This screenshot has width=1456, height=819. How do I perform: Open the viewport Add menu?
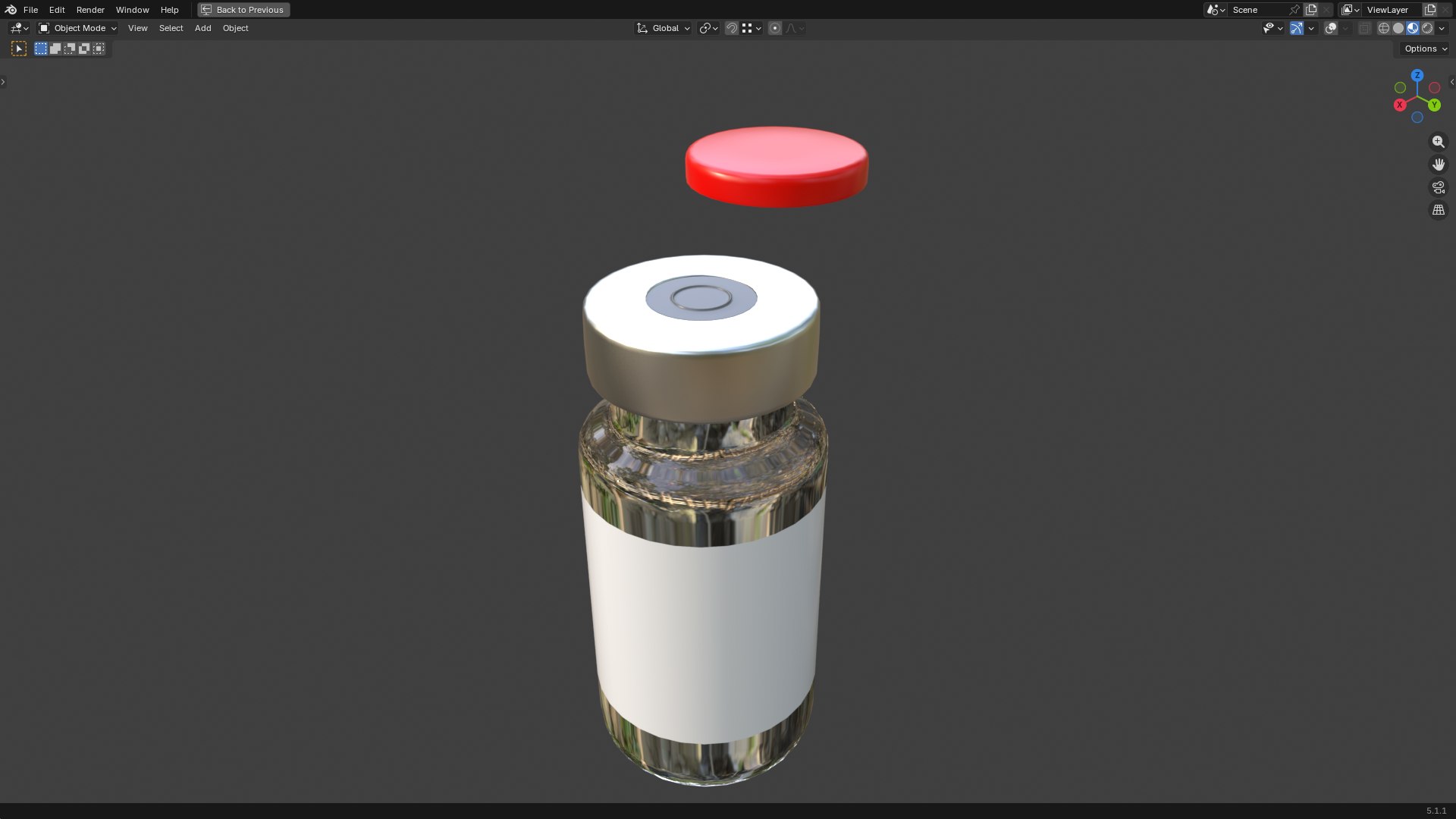(202, 28)
